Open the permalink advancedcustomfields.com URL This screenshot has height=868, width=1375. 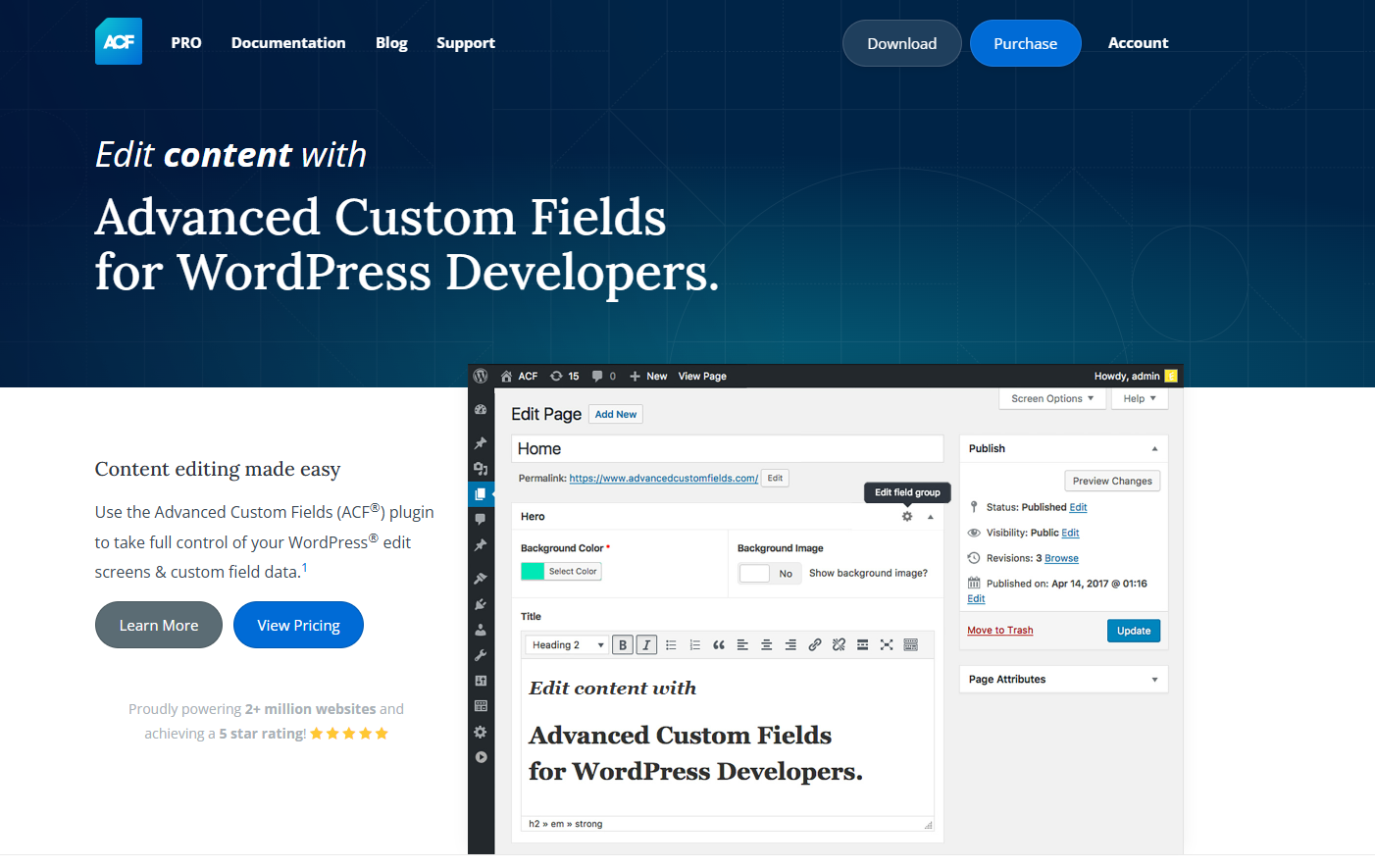pos(664,479)
